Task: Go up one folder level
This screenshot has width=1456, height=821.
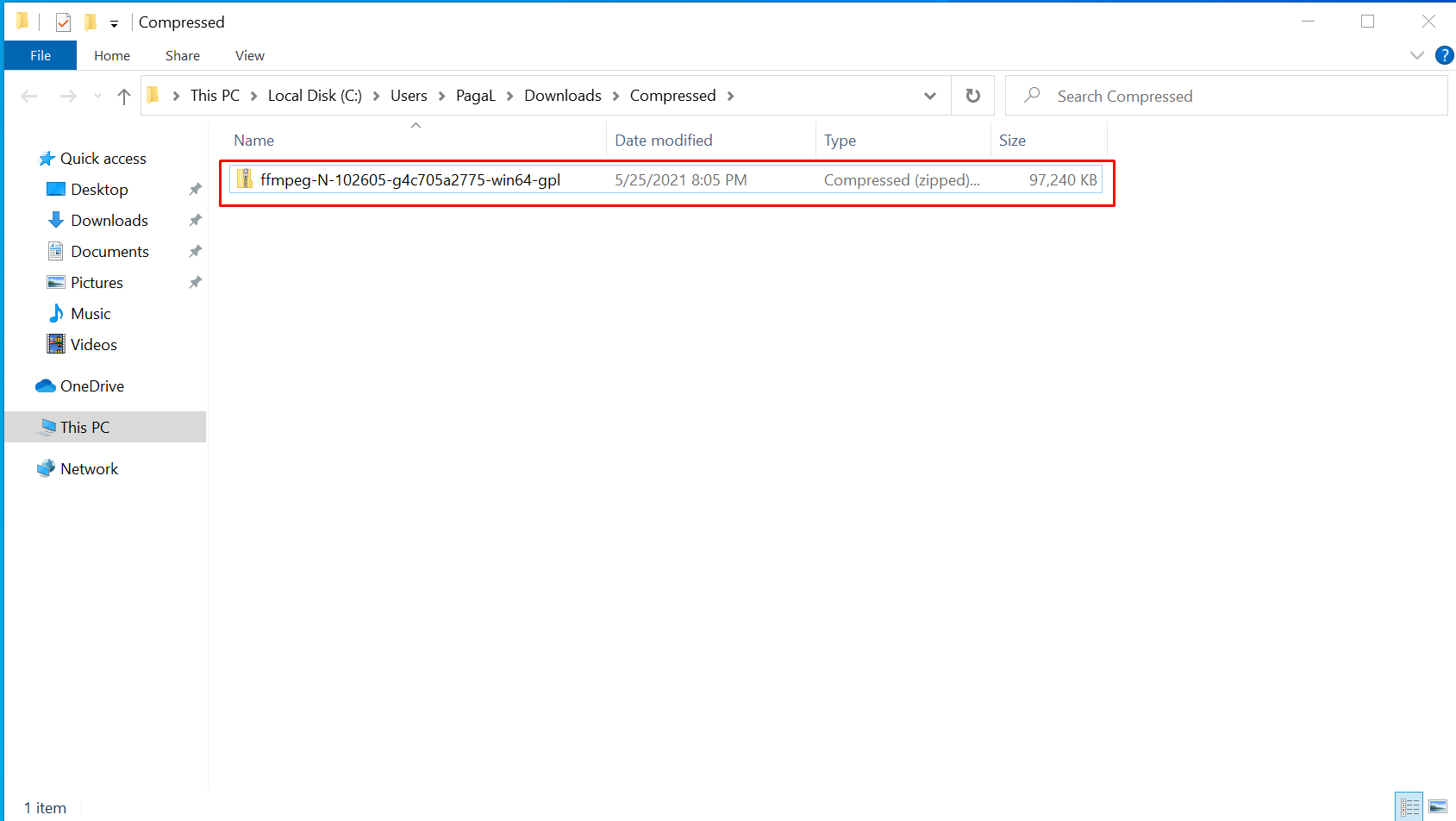Action: coord(124,97)
